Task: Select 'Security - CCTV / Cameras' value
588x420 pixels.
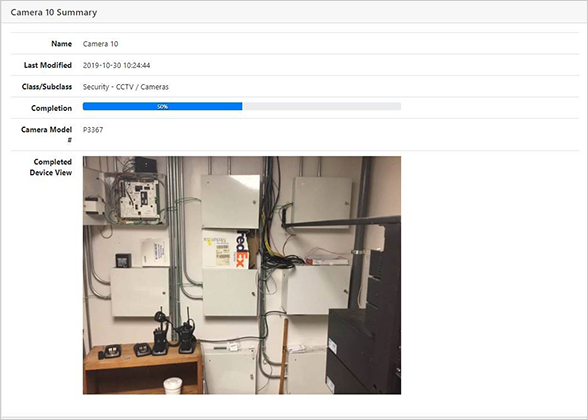Action: coord(126,87)
